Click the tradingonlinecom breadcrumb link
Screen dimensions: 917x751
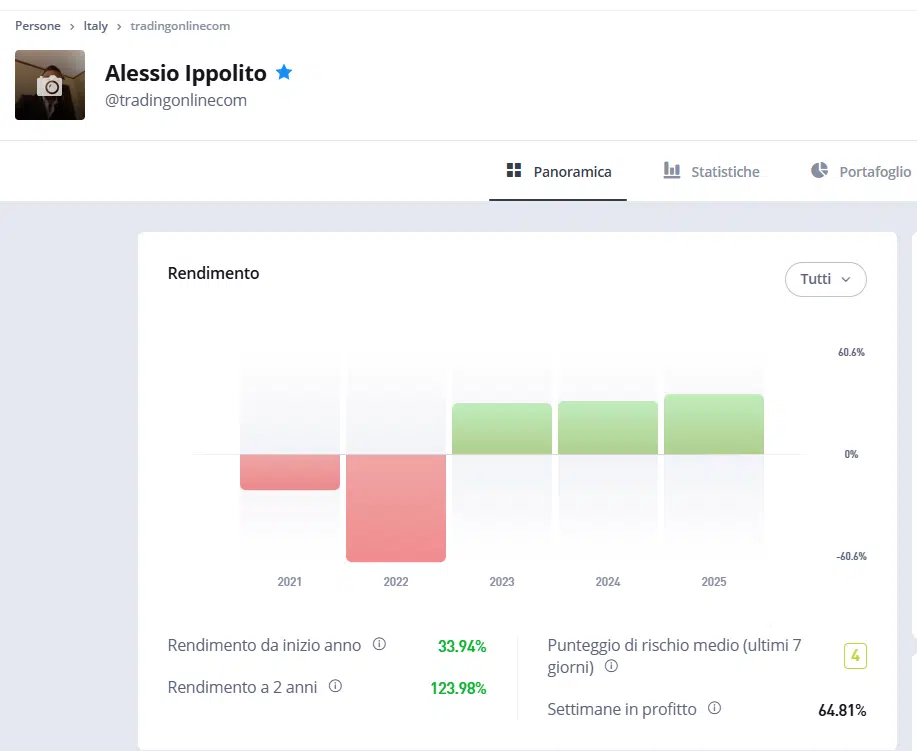[x=180, y=25]
